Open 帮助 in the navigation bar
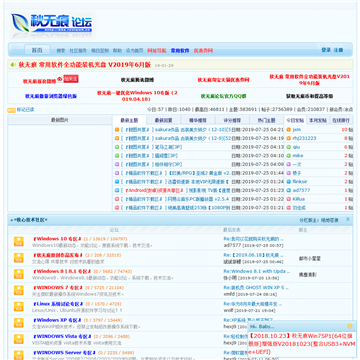The image size is (360, 360). [117, 51]
